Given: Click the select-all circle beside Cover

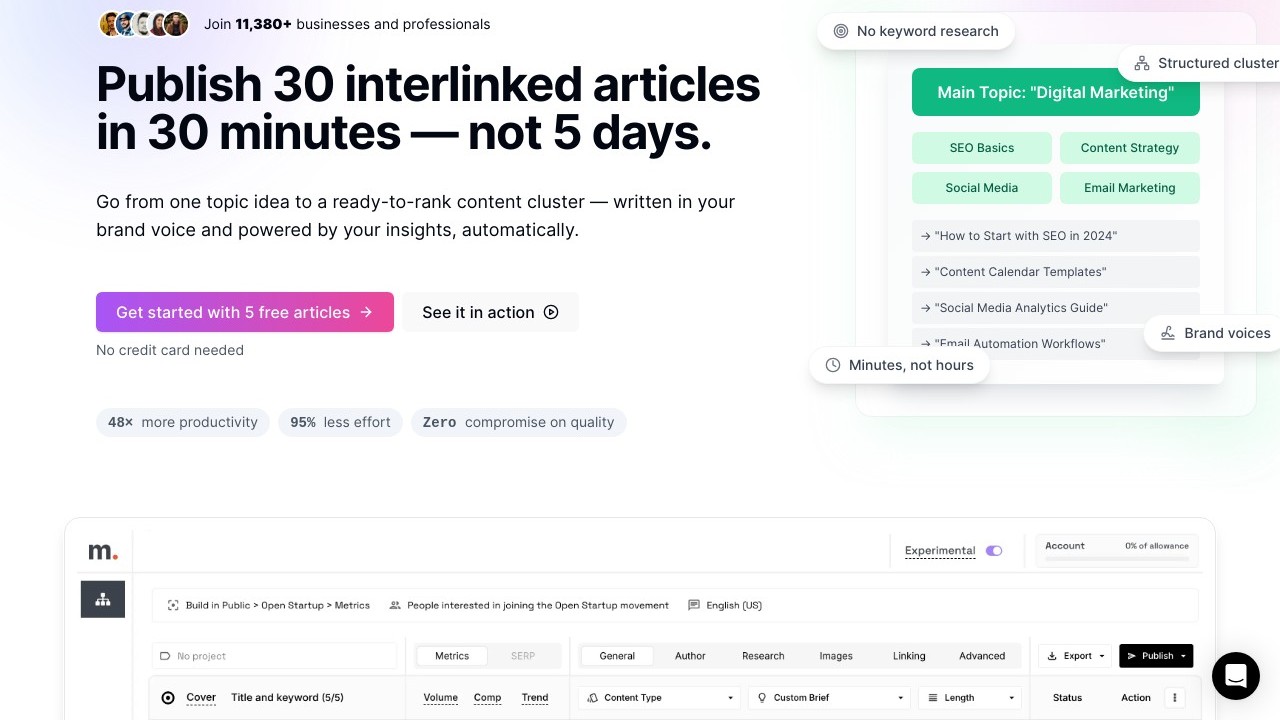Looking at the screenshot, I should pos(168,698).
